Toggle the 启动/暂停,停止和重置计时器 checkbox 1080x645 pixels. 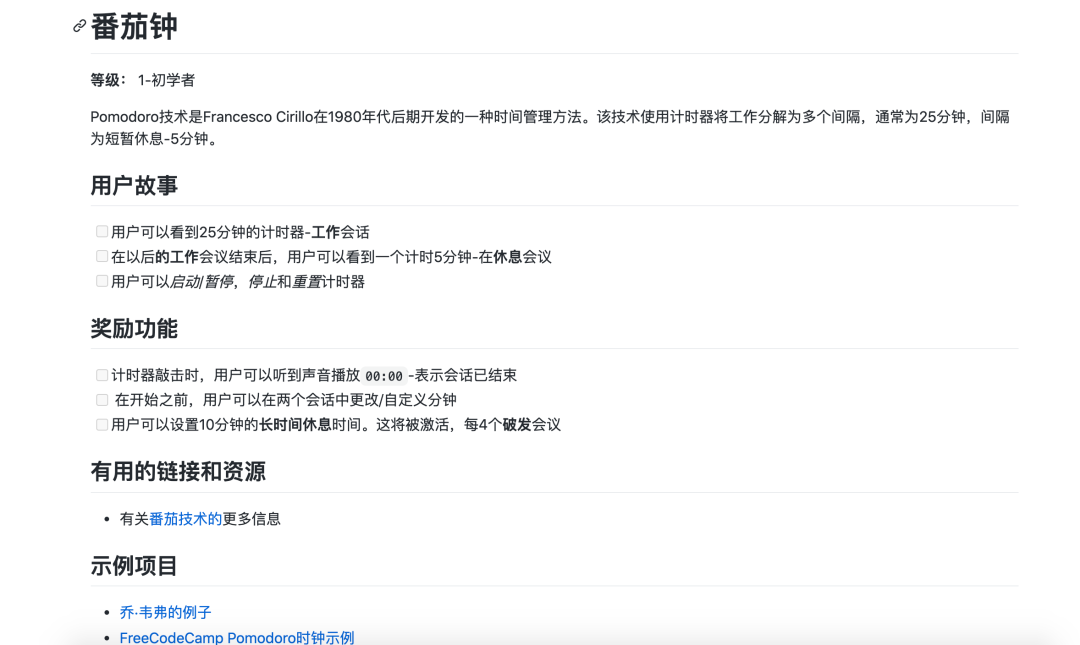pos(102,281)
